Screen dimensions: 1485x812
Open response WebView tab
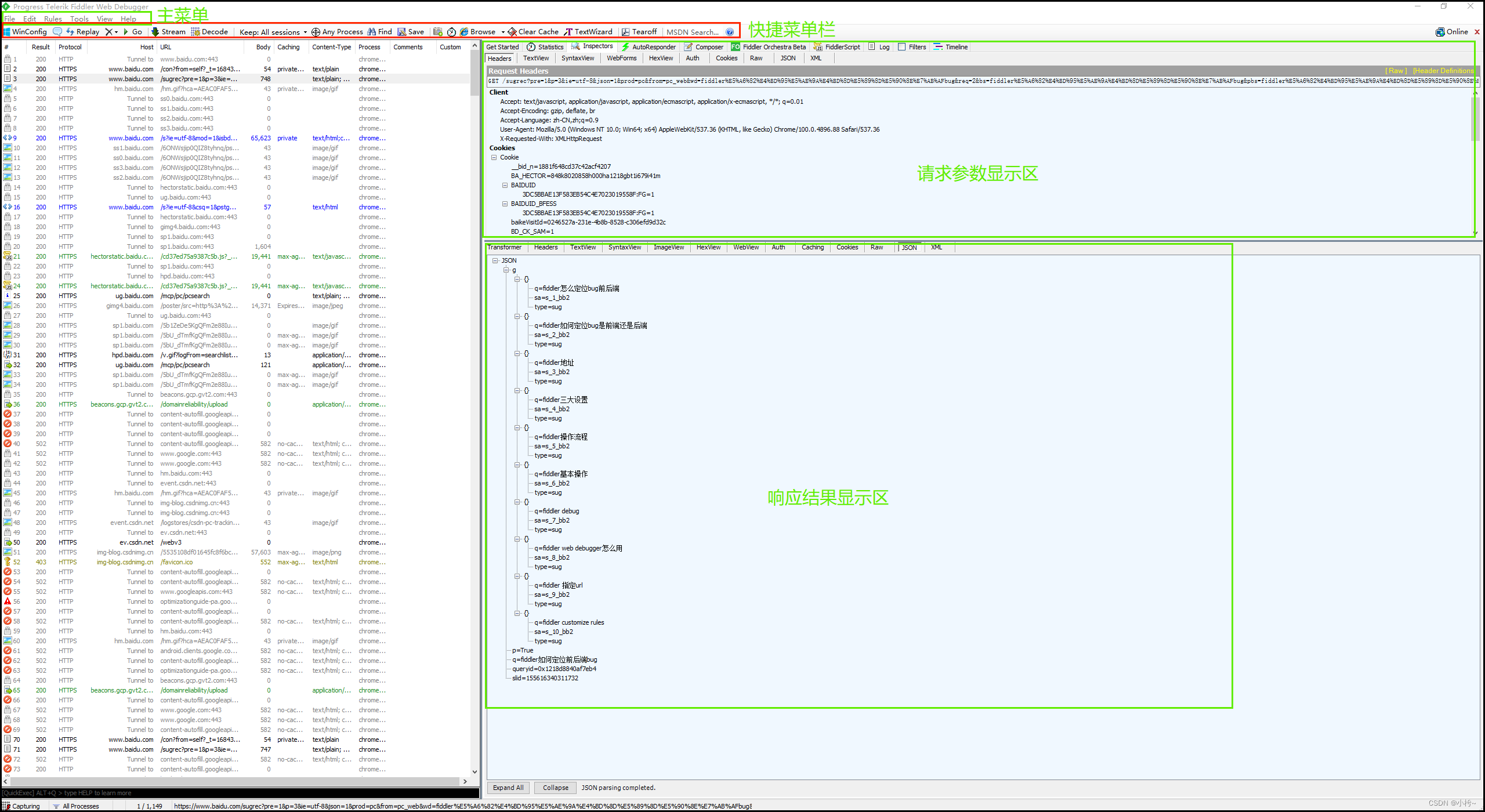tap(745, 247)
